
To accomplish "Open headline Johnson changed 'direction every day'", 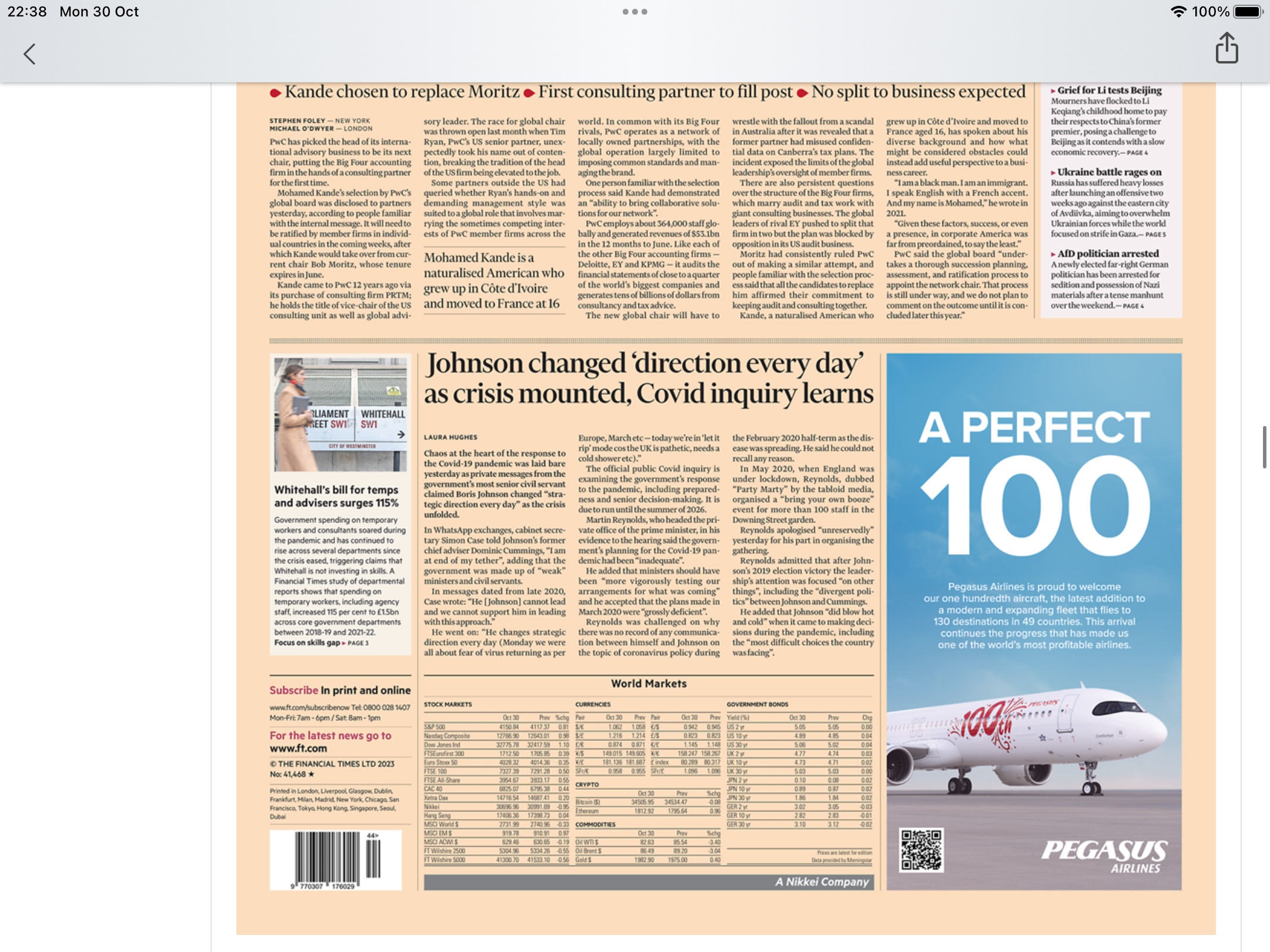I will point(649,378).
